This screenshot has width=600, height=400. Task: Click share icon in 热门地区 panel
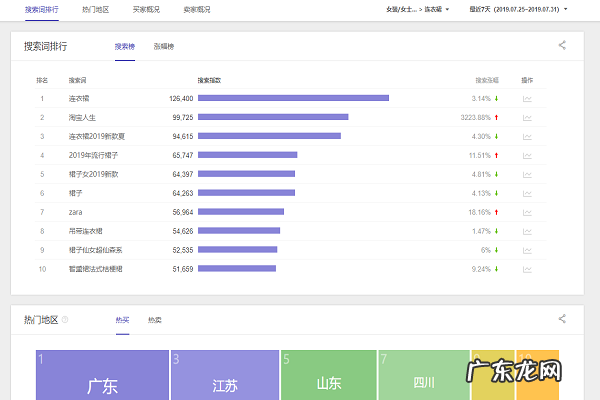pyautogui.click(x=562, y=319)
